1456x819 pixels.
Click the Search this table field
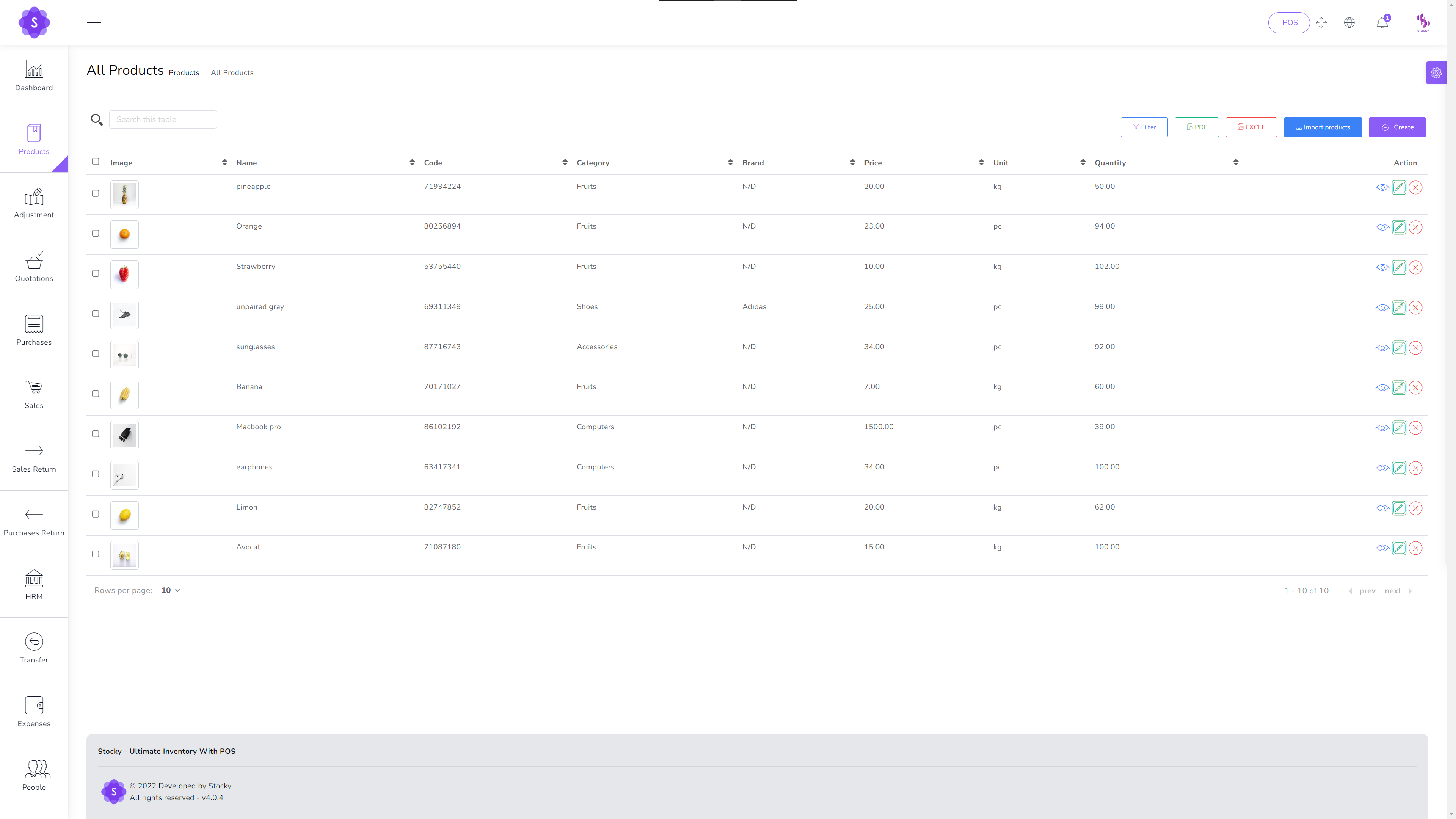(163, 119)
